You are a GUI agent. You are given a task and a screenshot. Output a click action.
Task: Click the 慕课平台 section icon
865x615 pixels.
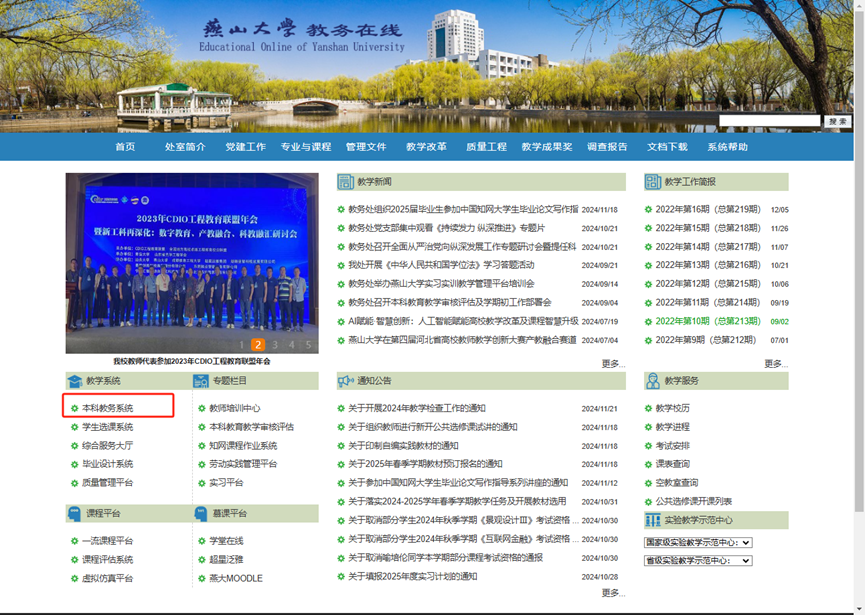(200, 513)
